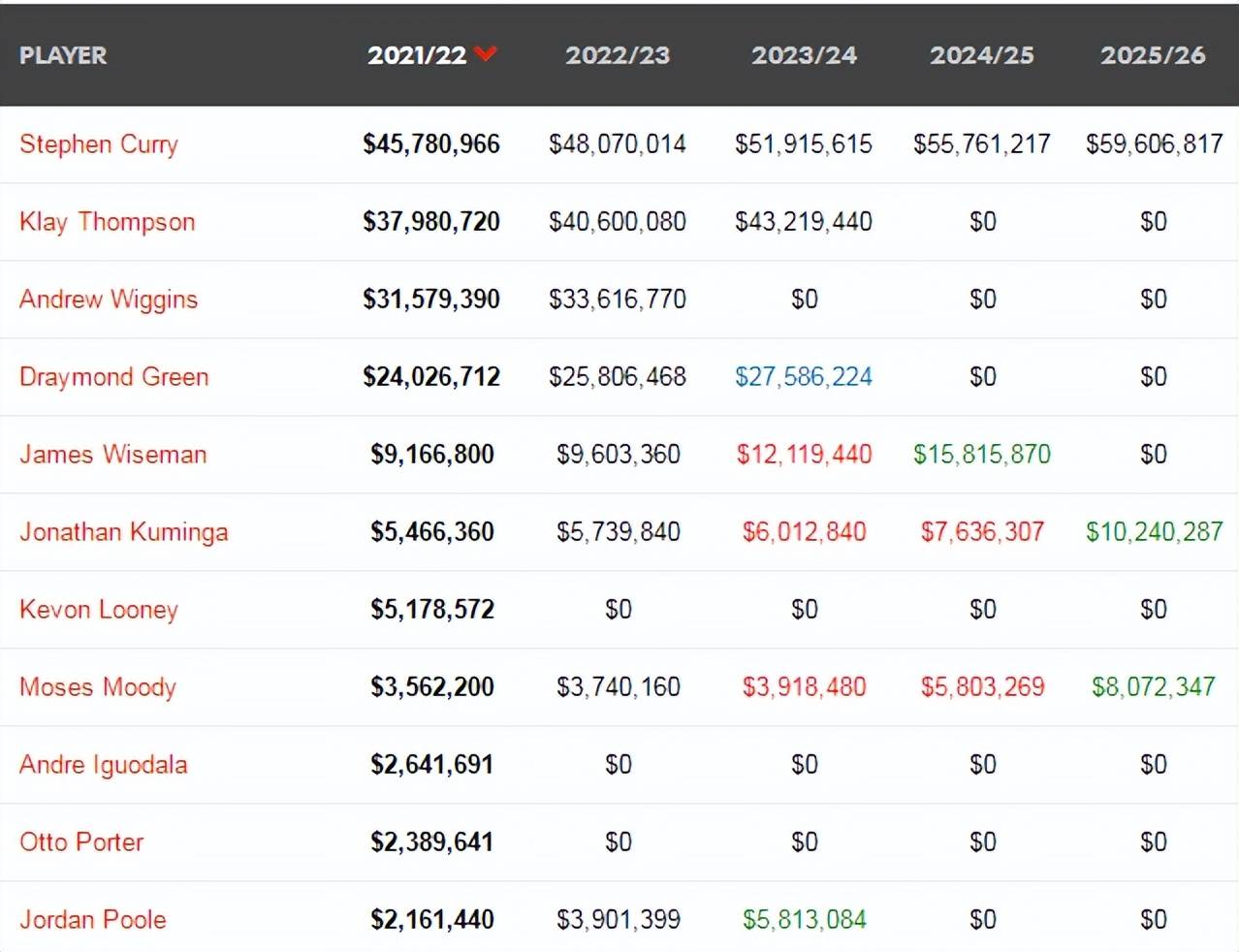Click the PLAYER column header

click(63, 55)
